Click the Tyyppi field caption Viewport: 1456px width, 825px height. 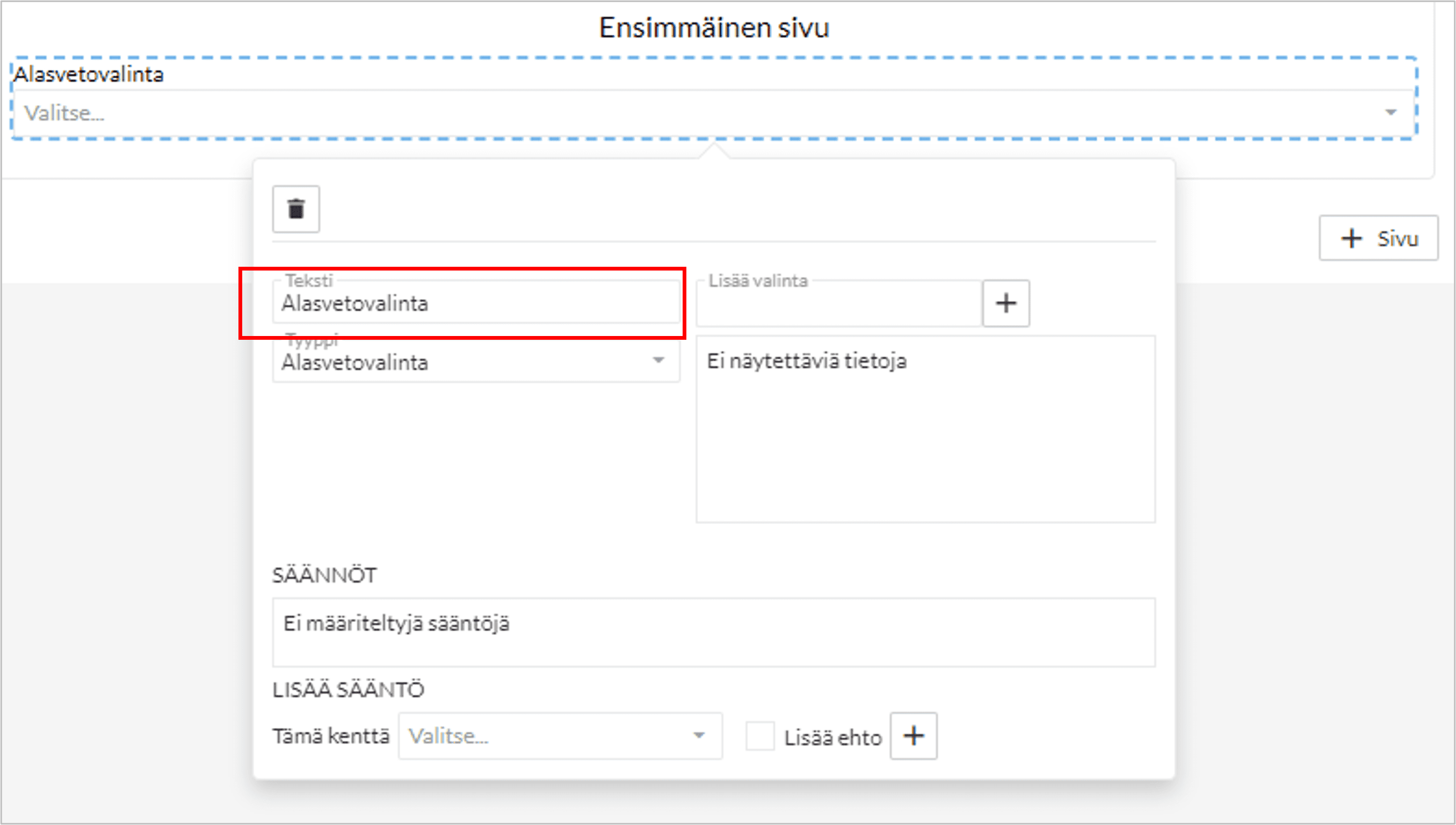[311, 340]
